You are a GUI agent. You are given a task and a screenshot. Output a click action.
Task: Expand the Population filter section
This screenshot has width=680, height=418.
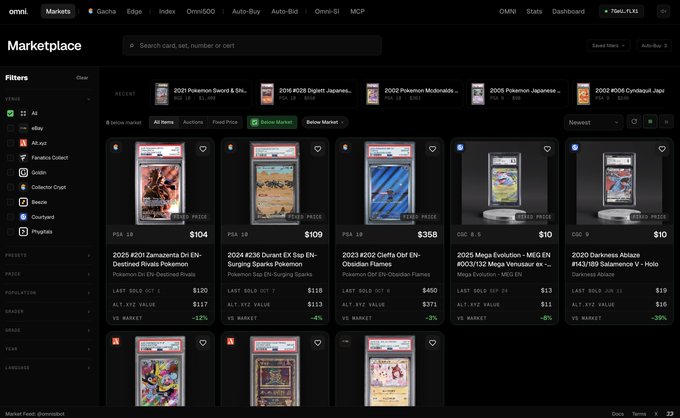(x=48, y=293)
